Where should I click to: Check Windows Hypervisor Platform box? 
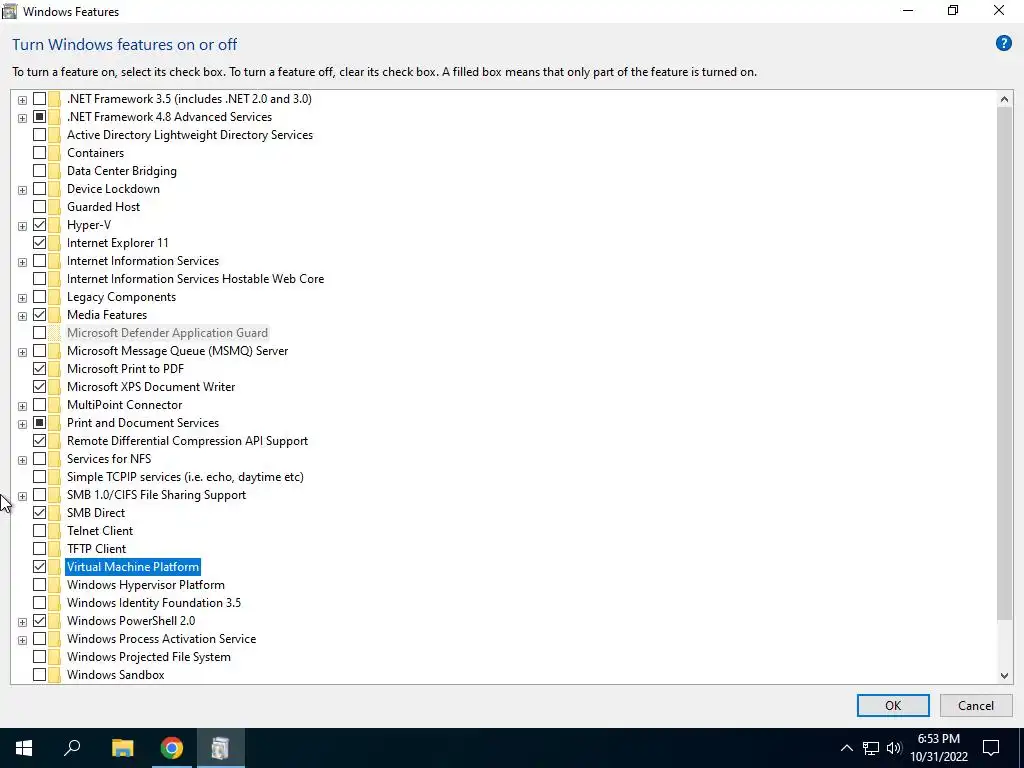pyautogui.click(x=39, y=584)
